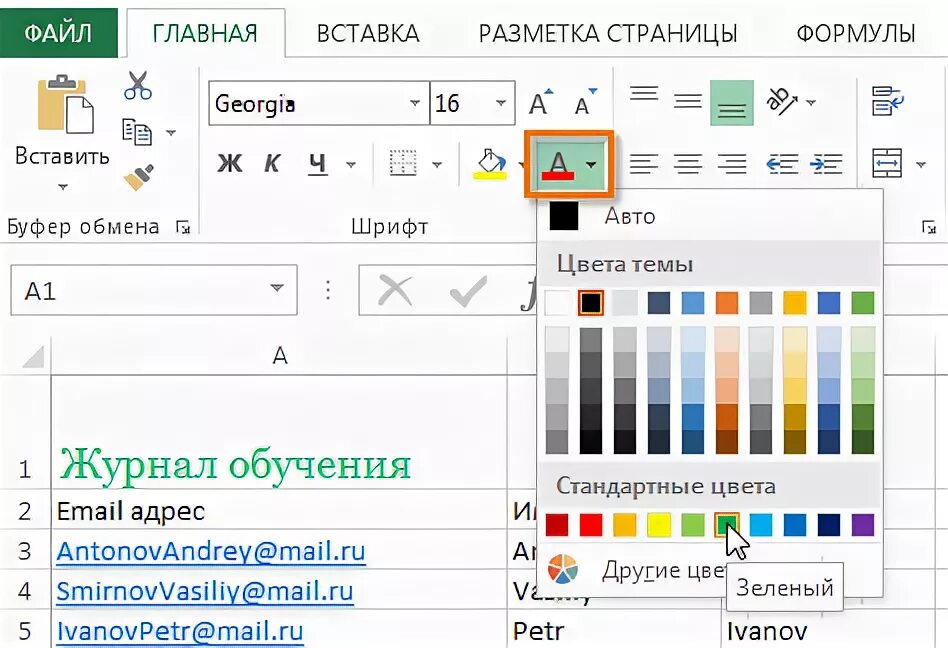
Task: Click the Increase Font Size icon
Action: tap(538, 101)
